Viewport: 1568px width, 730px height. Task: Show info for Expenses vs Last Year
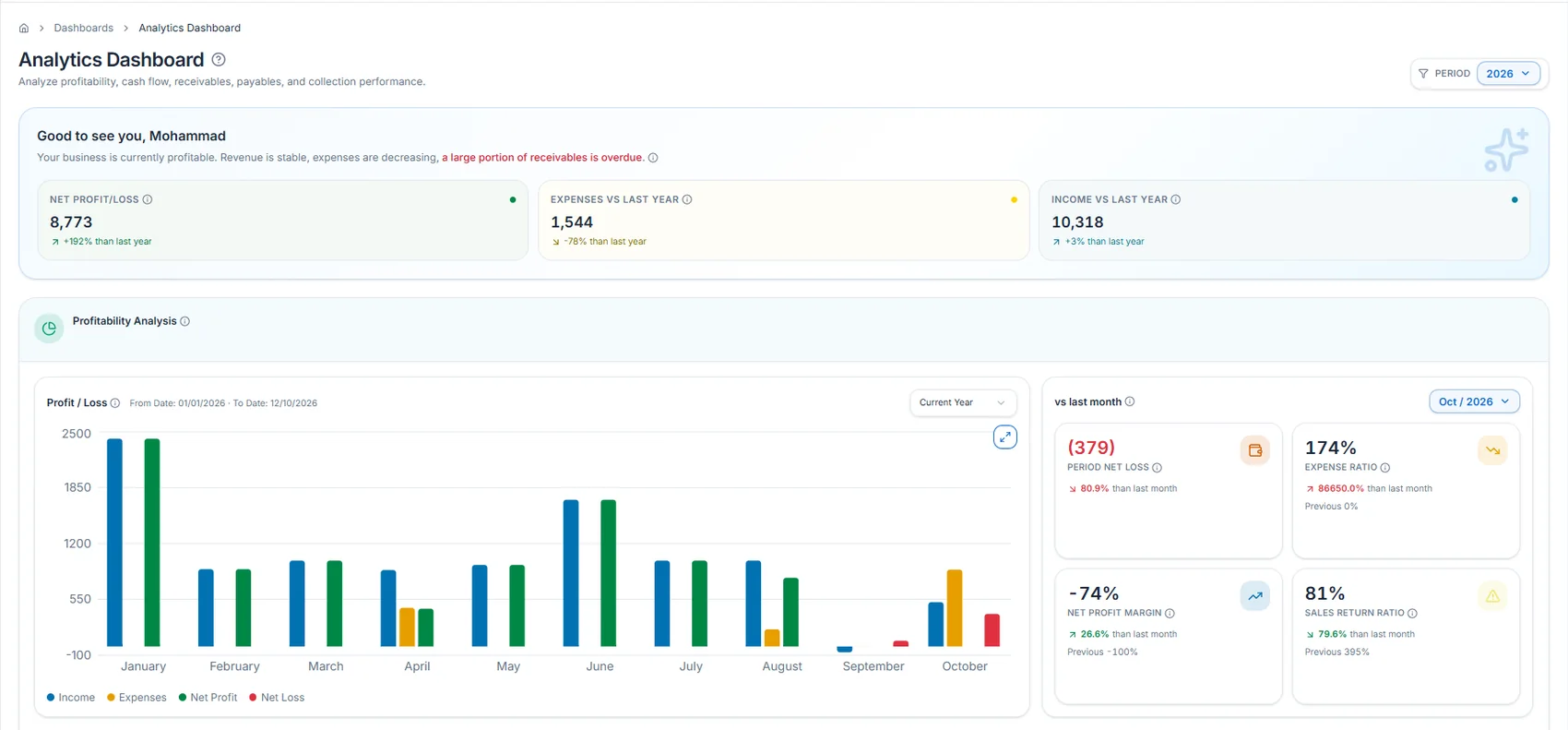687,199
